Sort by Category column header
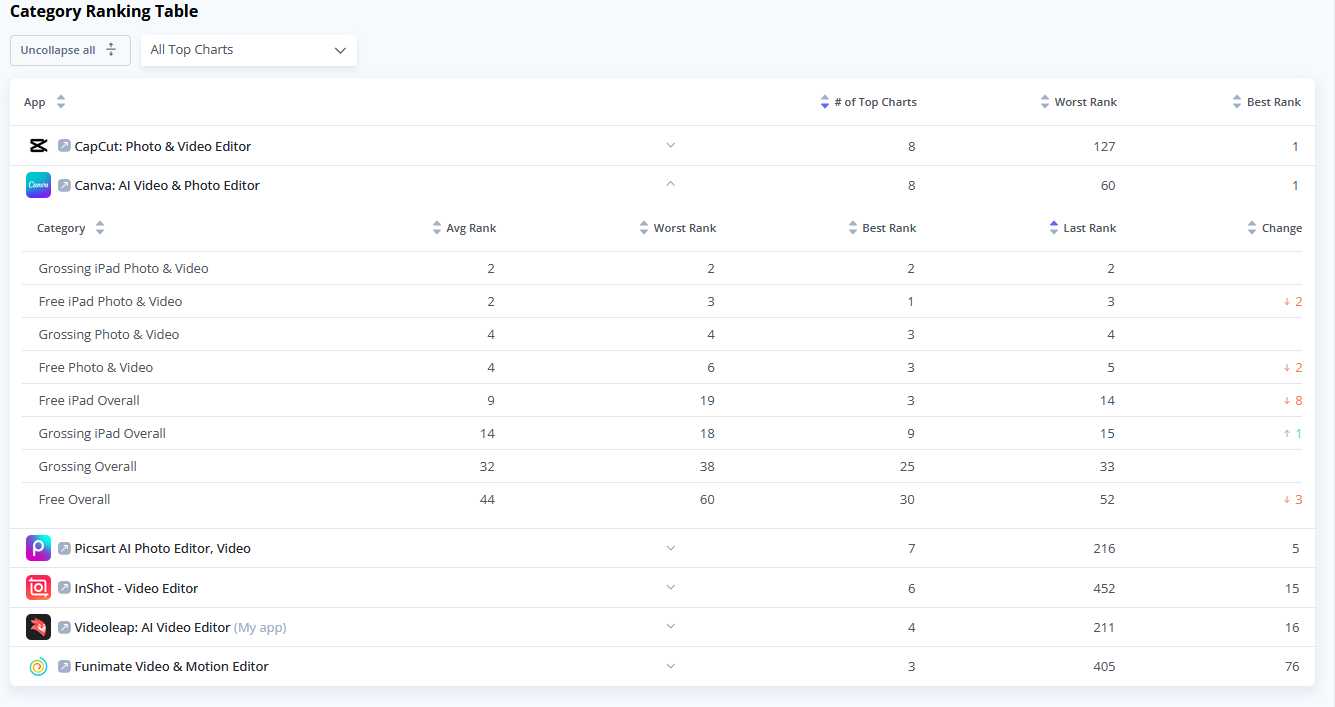The image size is (1335, 707). click(x=70, y=228)
